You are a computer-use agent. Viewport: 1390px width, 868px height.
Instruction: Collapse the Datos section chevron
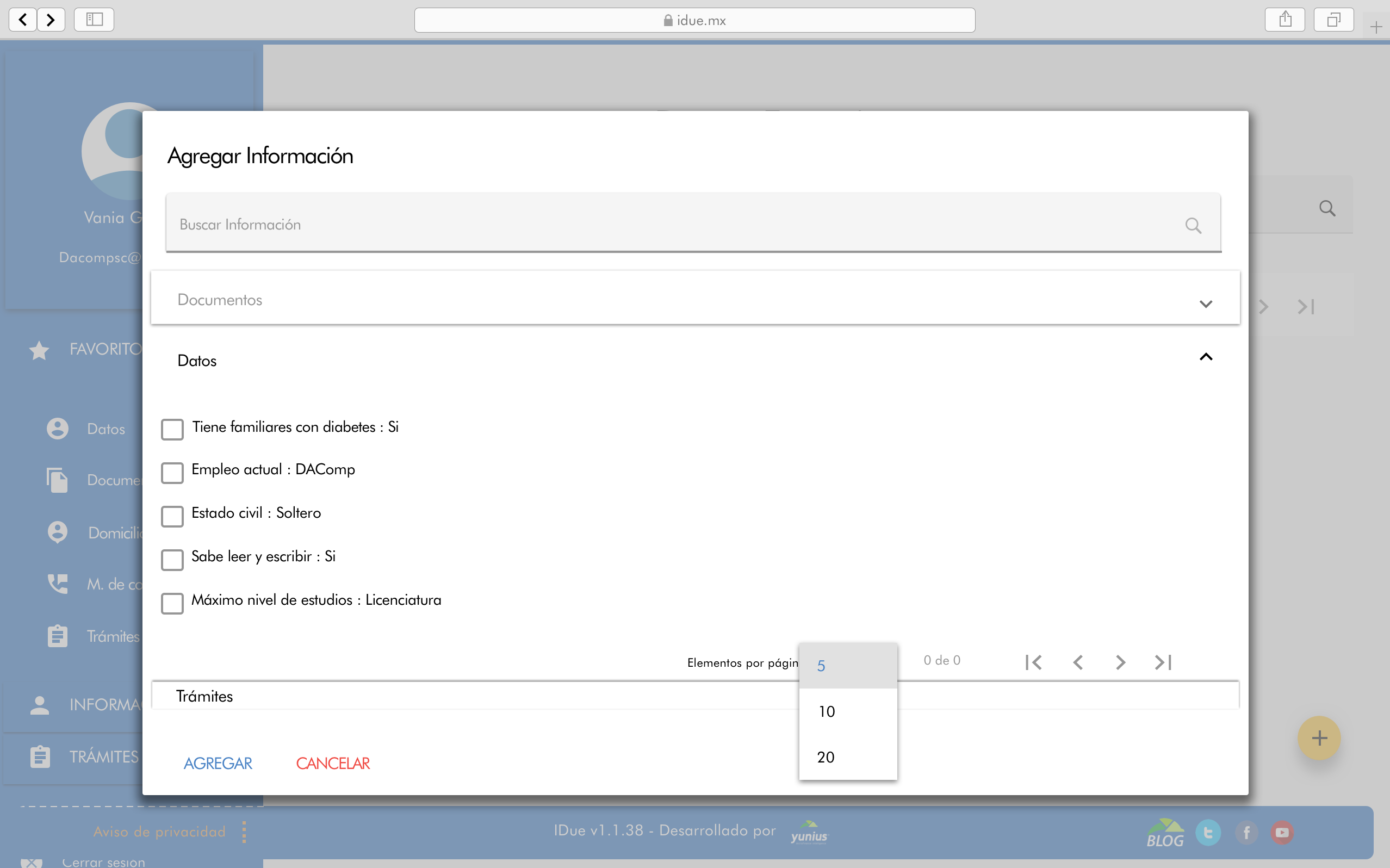coord(1205,357)
